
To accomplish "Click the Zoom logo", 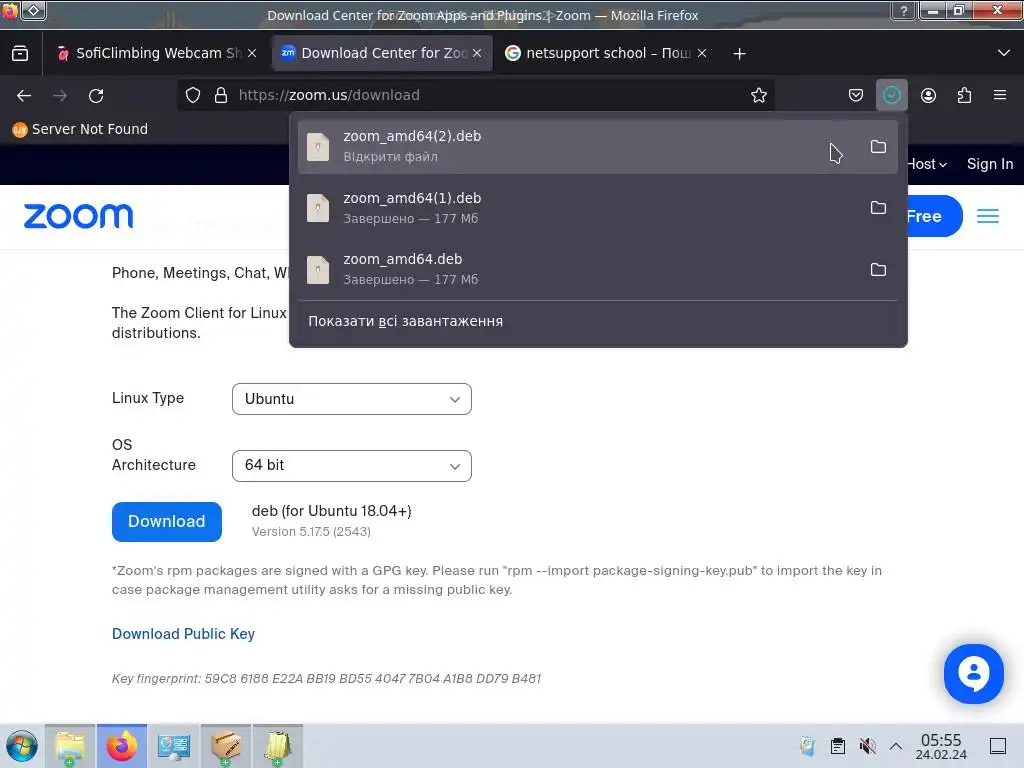I will [x=78, y=216].
